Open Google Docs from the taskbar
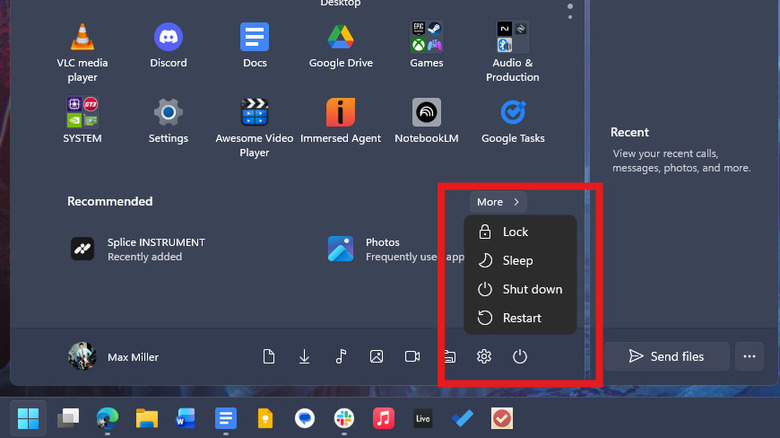Viewport: 780px width, 438px height. [225, 418]
